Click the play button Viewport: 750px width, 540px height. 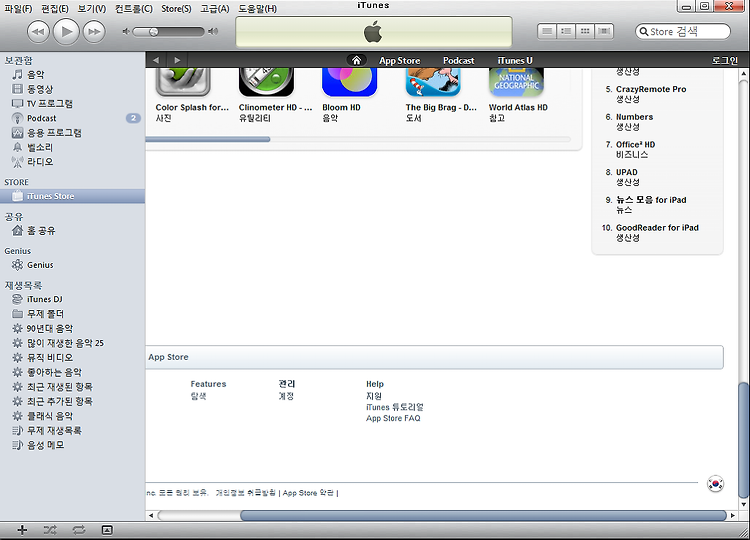click(x=66, y=32)
